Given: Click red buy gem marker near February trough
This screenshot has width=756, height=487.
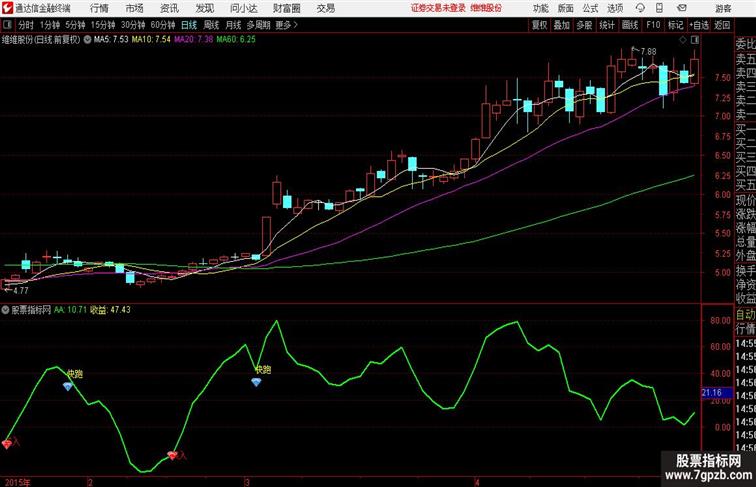Looking at the screenshot, I should point(172,455).
